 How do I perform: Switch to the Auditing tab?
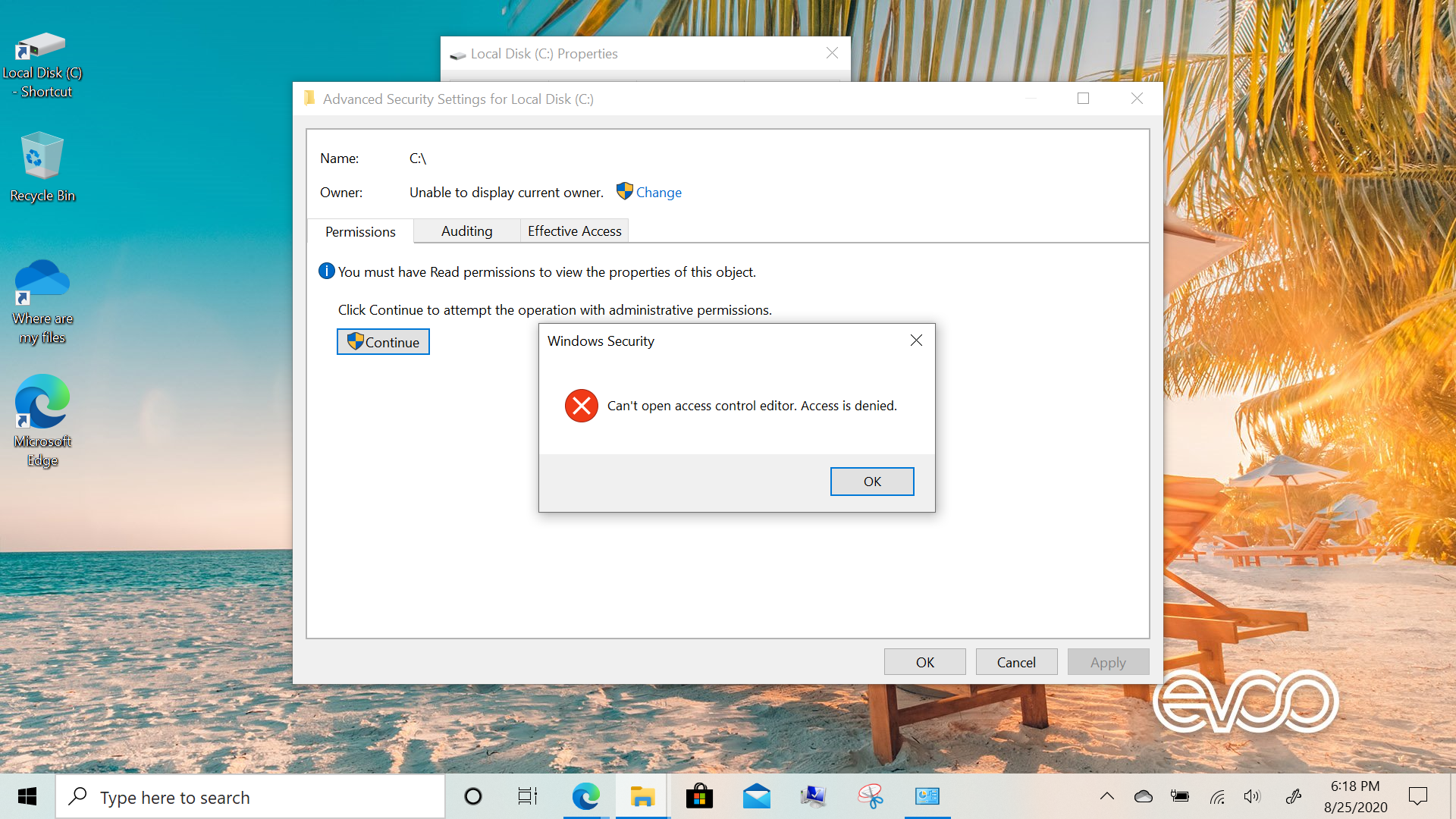[x=466, y=231]
